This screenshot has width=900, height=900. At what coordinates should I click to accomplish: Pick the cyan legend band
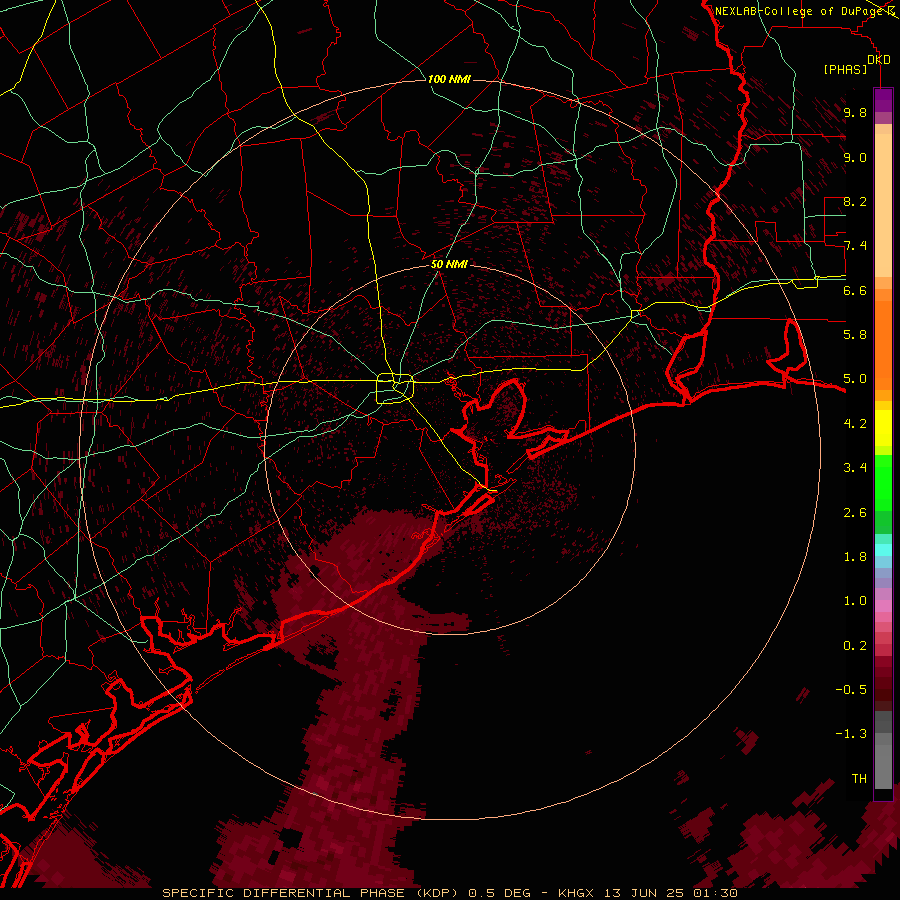[883, 550]
